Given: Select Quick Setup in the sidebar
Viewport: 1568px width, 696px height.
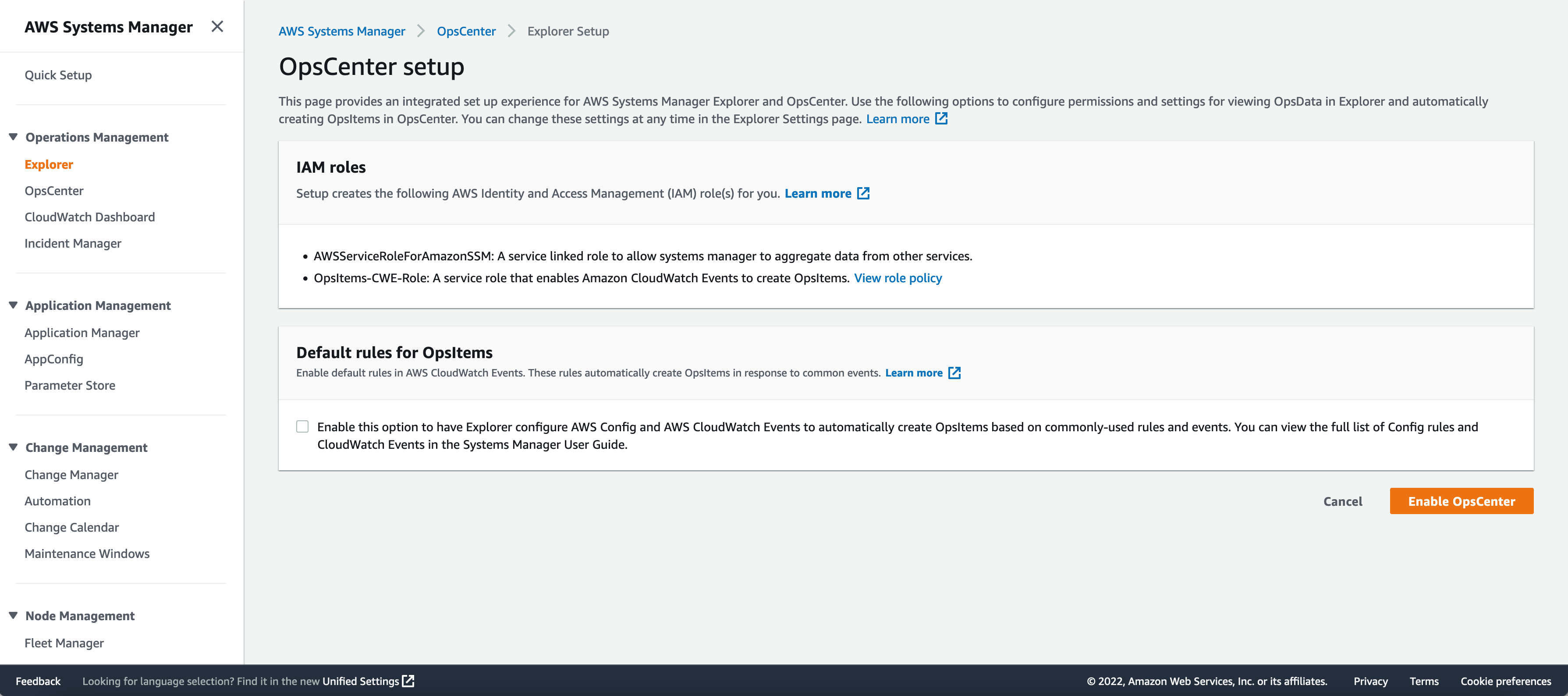Looking at the screenshot, I should coord(58,75).
